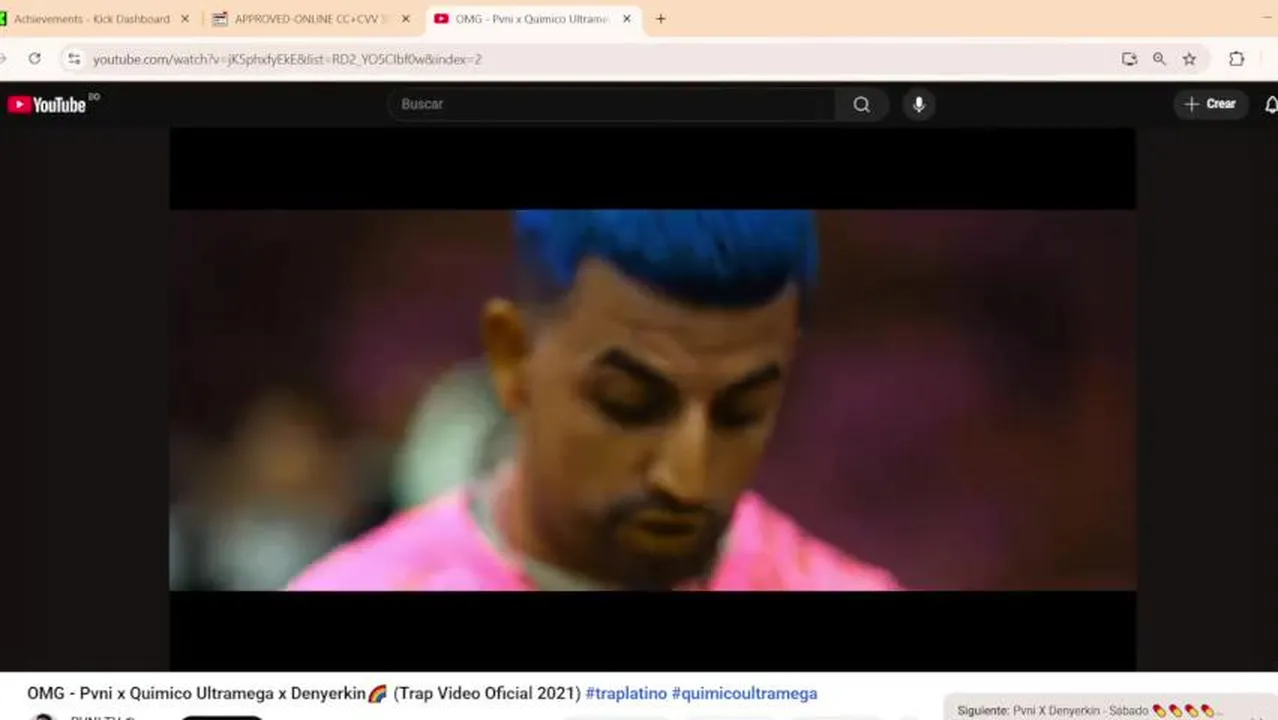Open the #quimicoultramega hashtag link
The image size is (1278, 720).
pyautogui.click(x=744, y=693)
